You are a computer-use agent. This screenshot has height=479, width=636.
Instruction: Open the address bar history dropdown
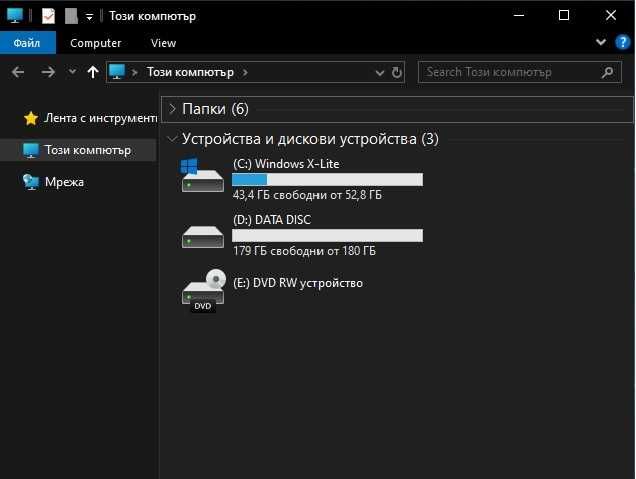click(x=380, y=73)
